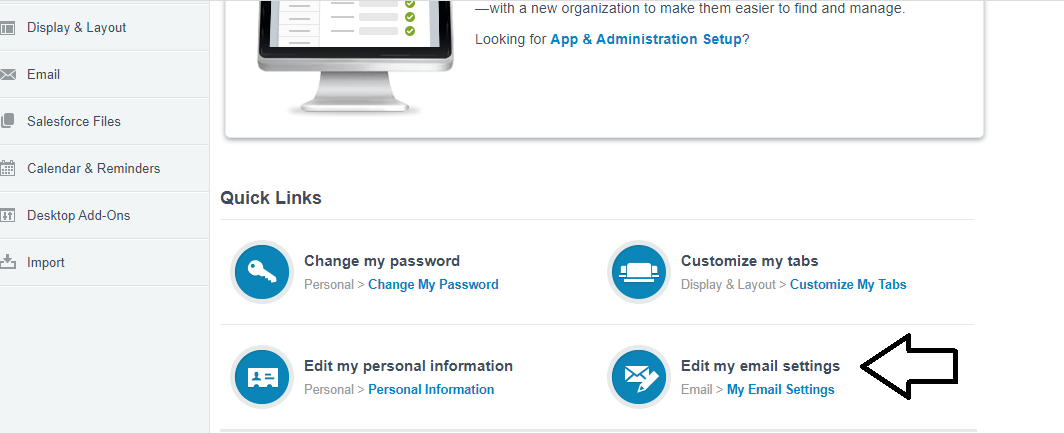Click the Email envelope sidebar icon
Image resolution: width=1064 pixels, height=433 pixels.
(x=8, y=75)
